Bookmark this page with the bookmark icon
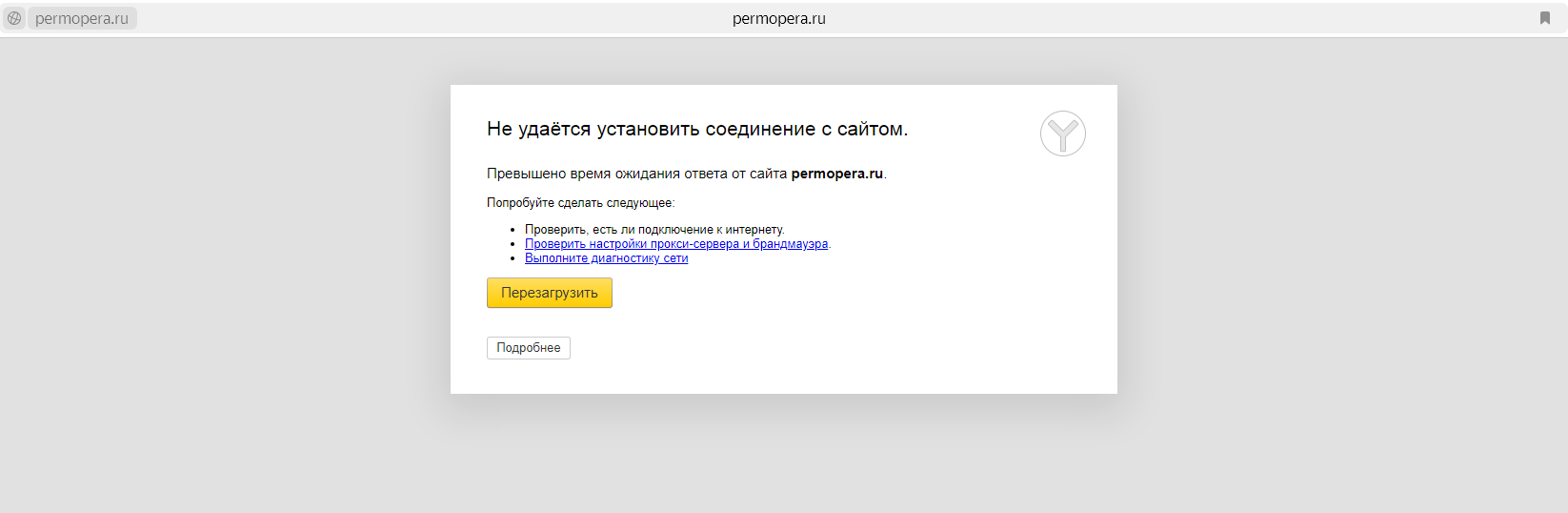1568x513 pixels. click(1544, 18)
